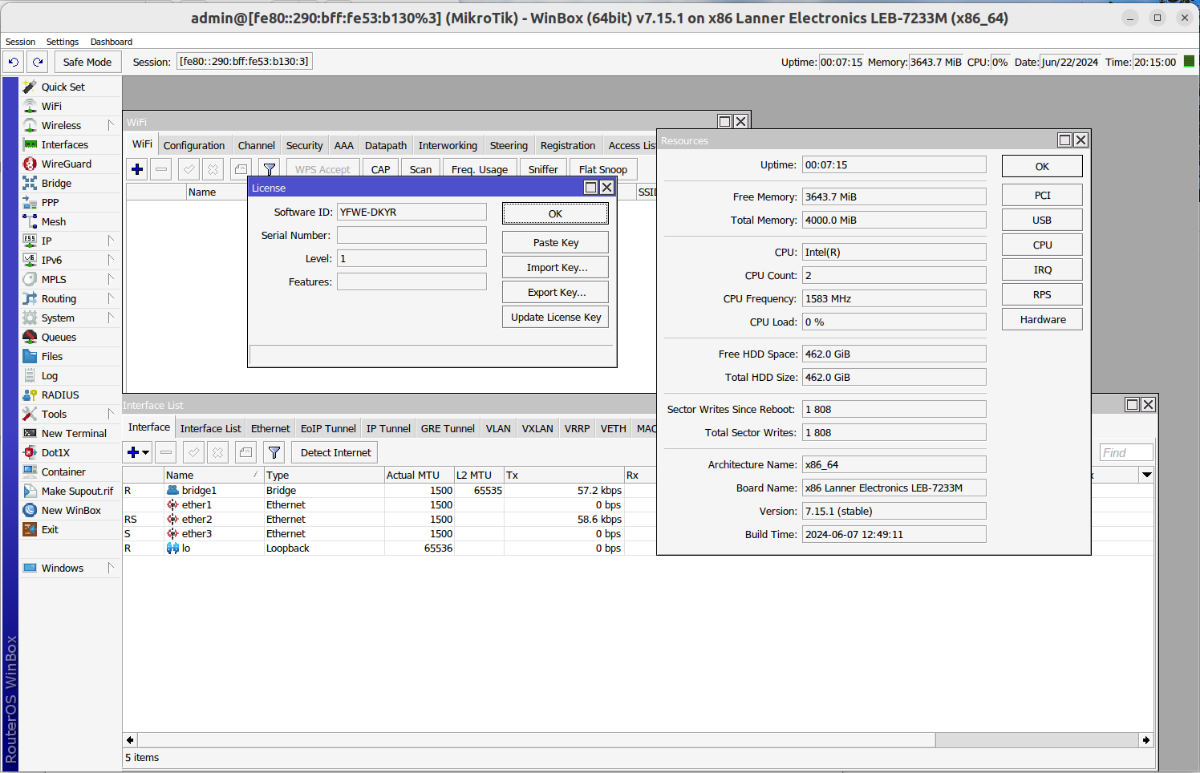Switch to the Datapath tab
Screen dimensions: 1200x773
coord(386,145)
